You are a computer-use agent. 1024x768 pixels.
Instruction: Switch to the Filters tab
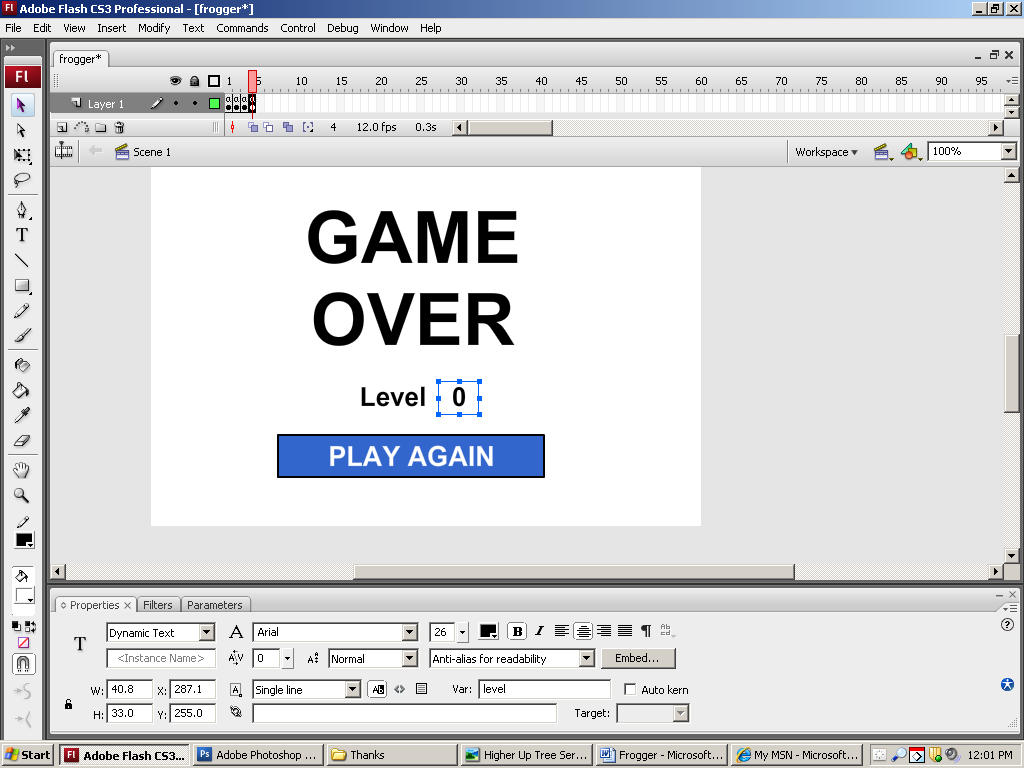[158, 605]
